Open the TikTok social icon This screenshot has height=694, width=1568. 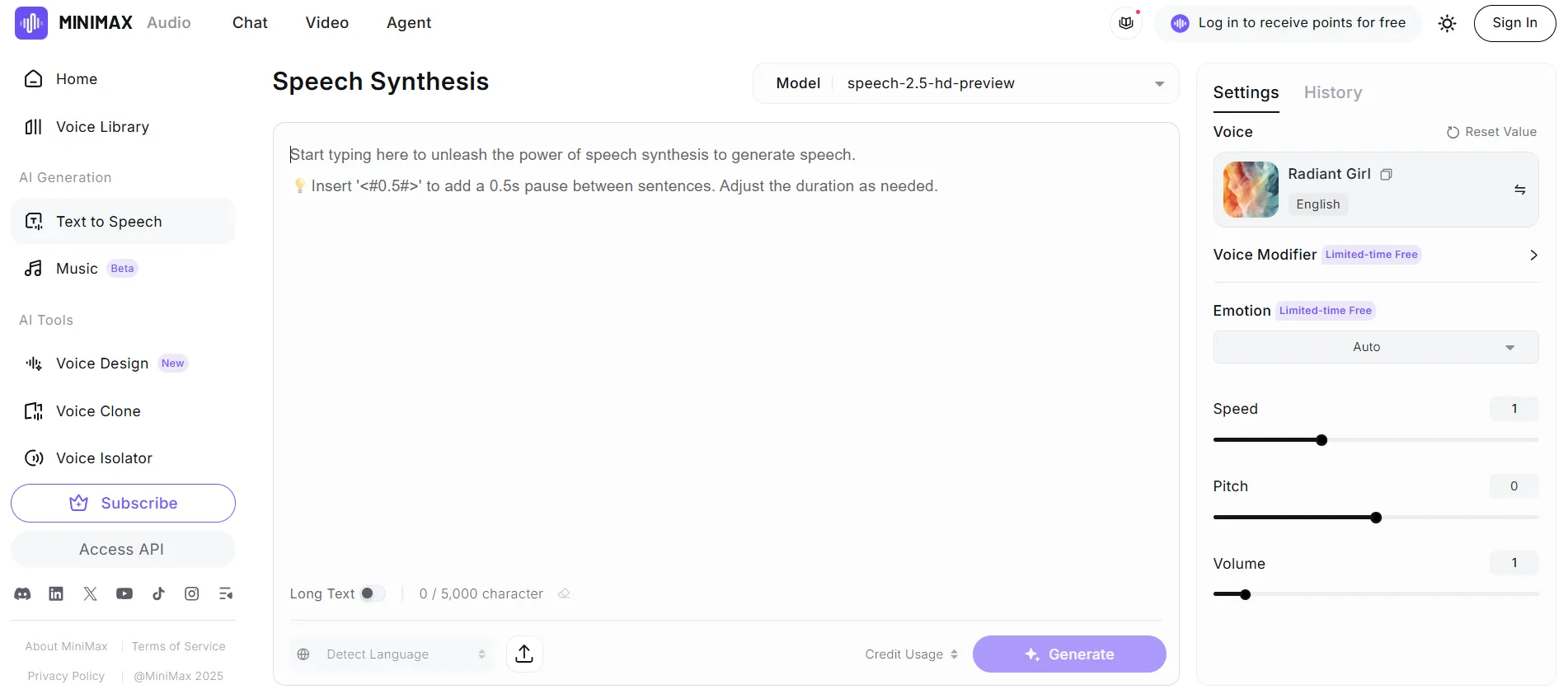[158, 593]
